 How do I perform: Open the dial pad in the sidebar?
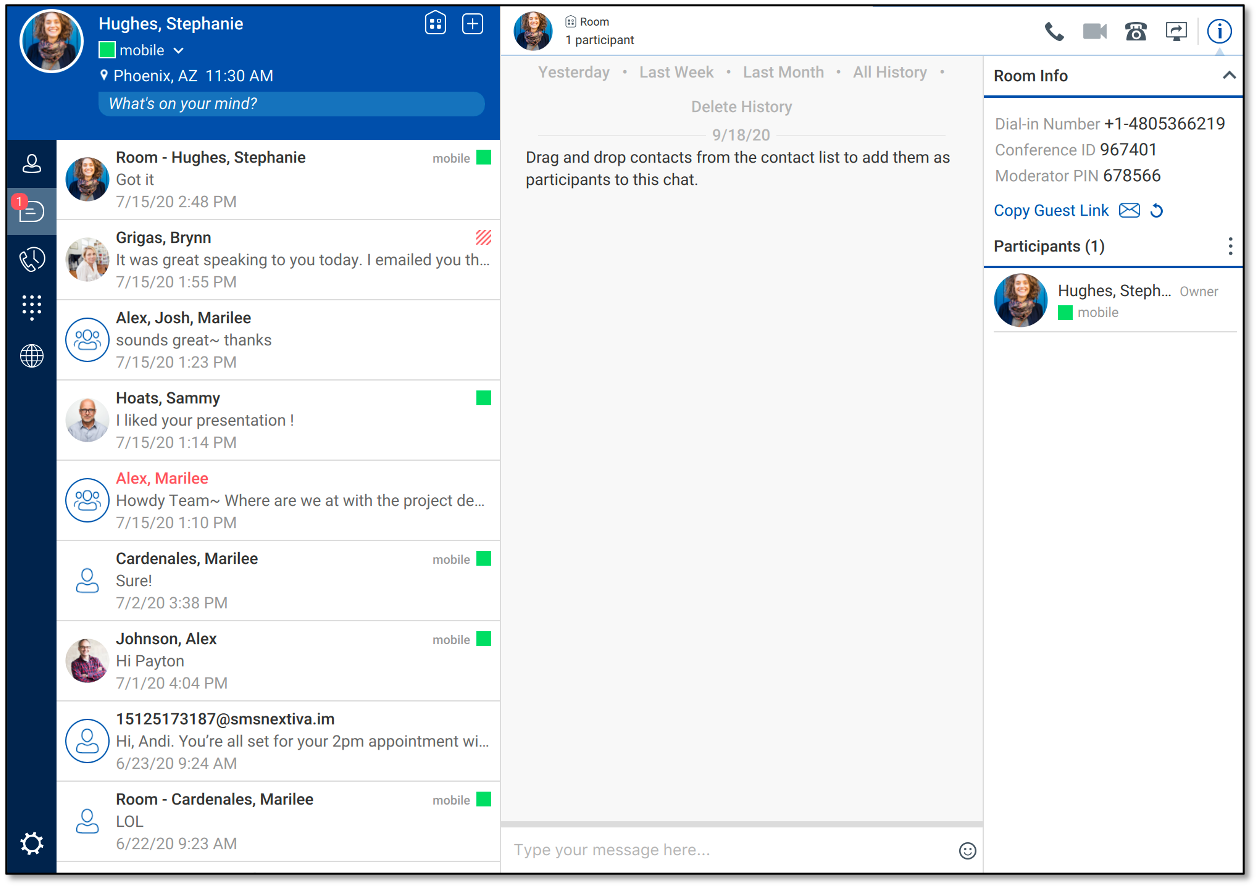(x=31, y=307)
